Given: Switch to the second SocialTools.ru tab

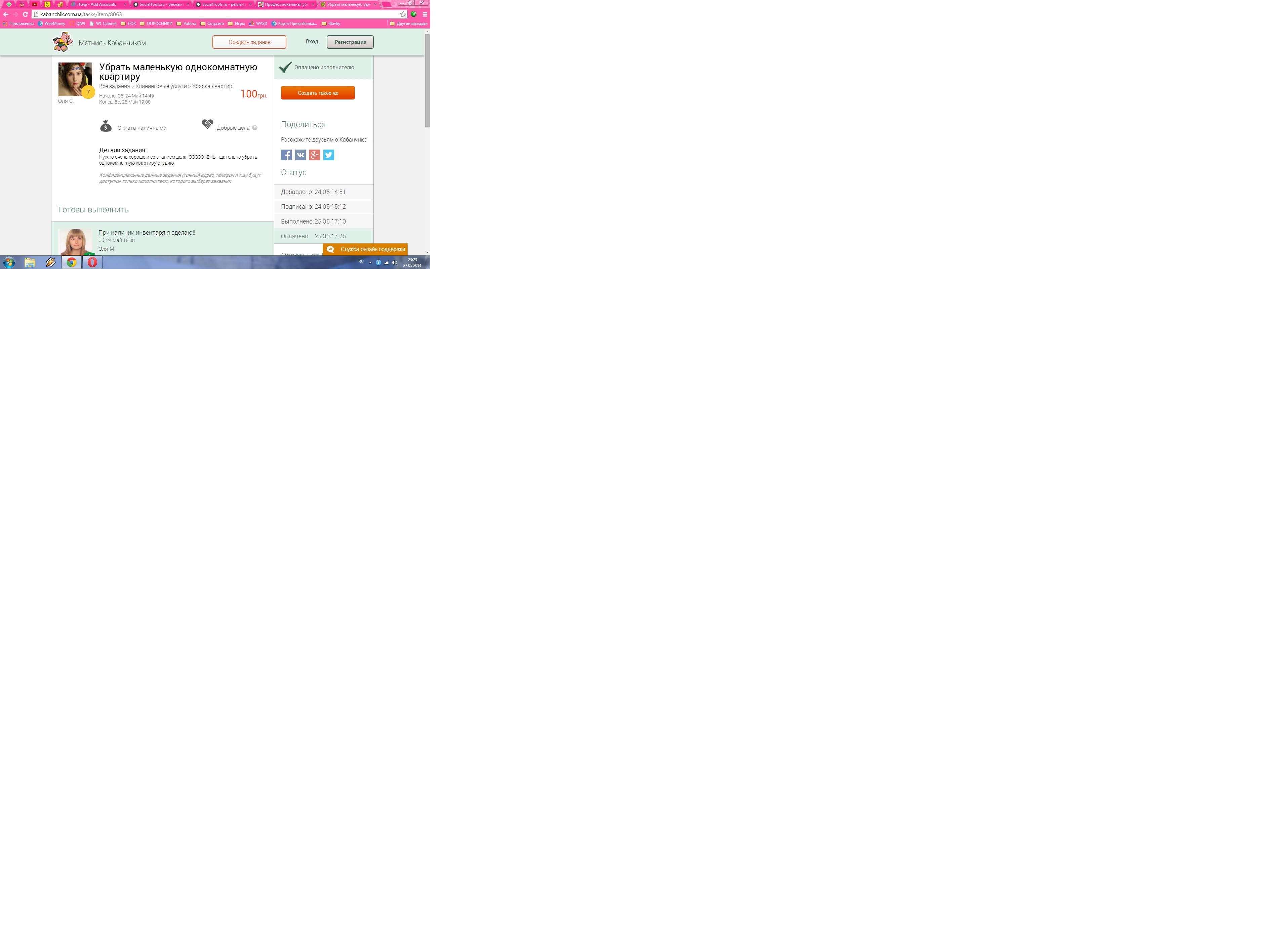Looking at the screenshot, I should tap(224, 4).
